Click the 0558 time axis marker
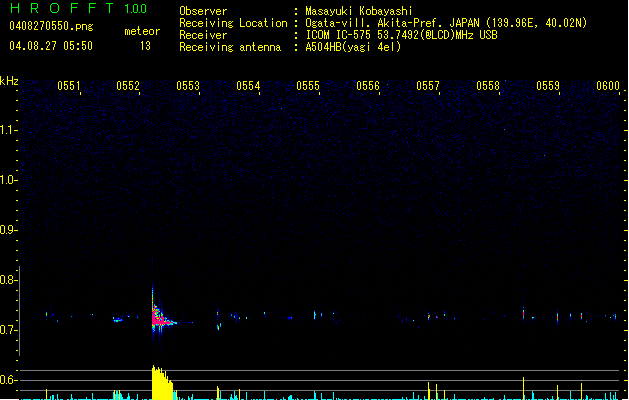 (x=488, y=86)
